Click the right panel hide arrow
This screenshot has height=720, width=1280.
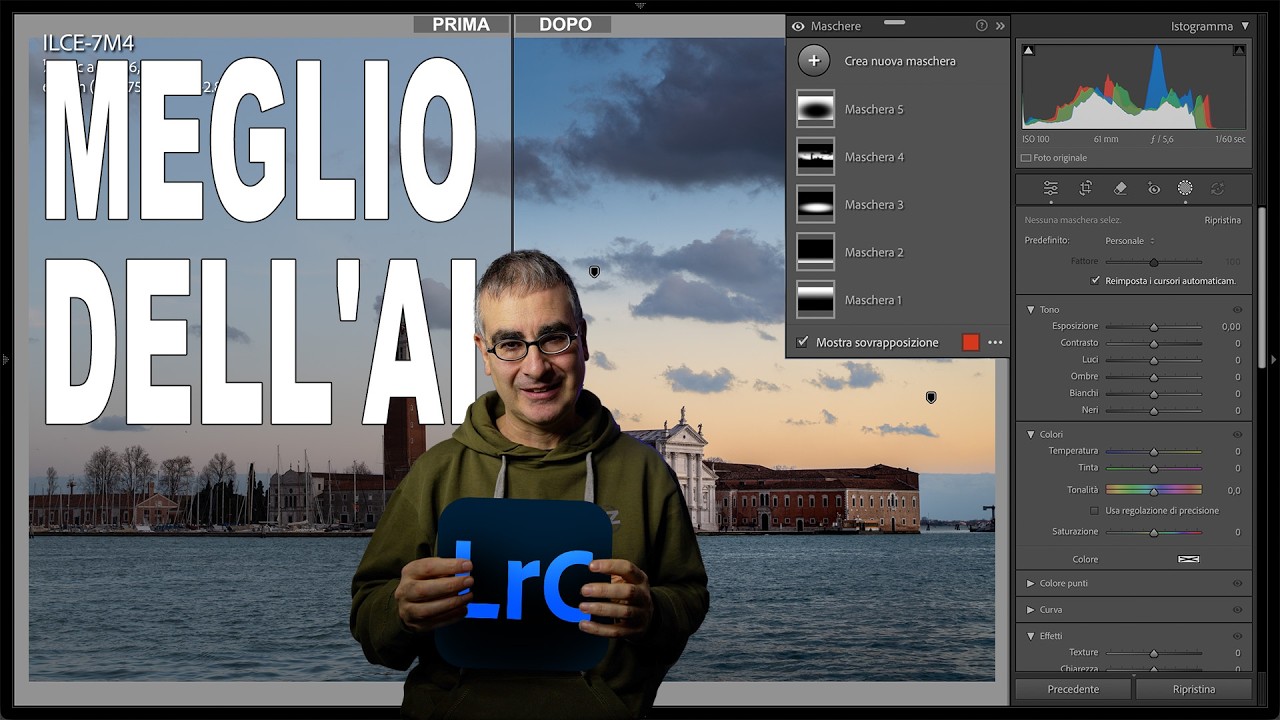(x=1273, y=359)
